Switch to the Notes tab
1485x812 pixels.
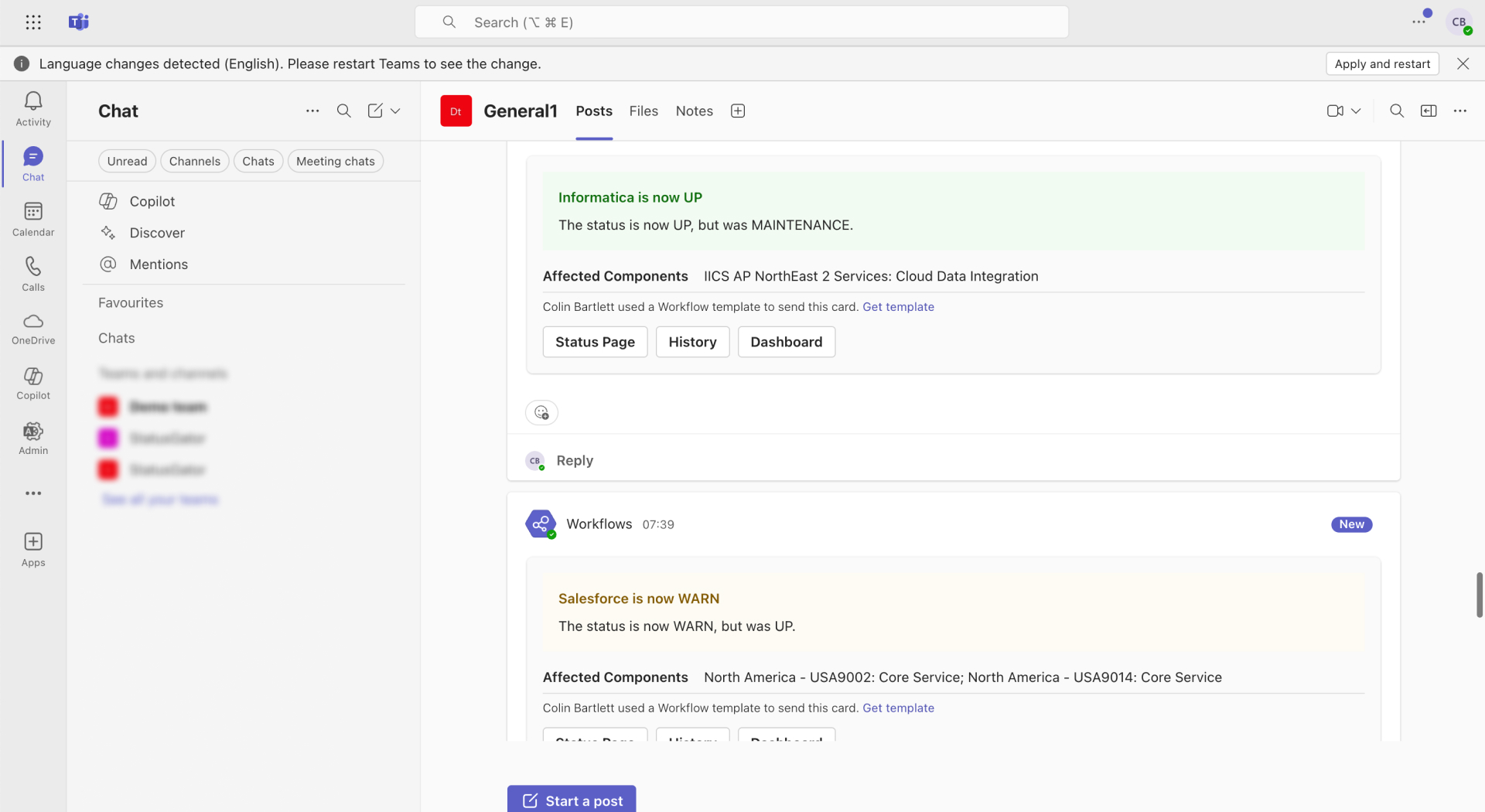point(695,111)
